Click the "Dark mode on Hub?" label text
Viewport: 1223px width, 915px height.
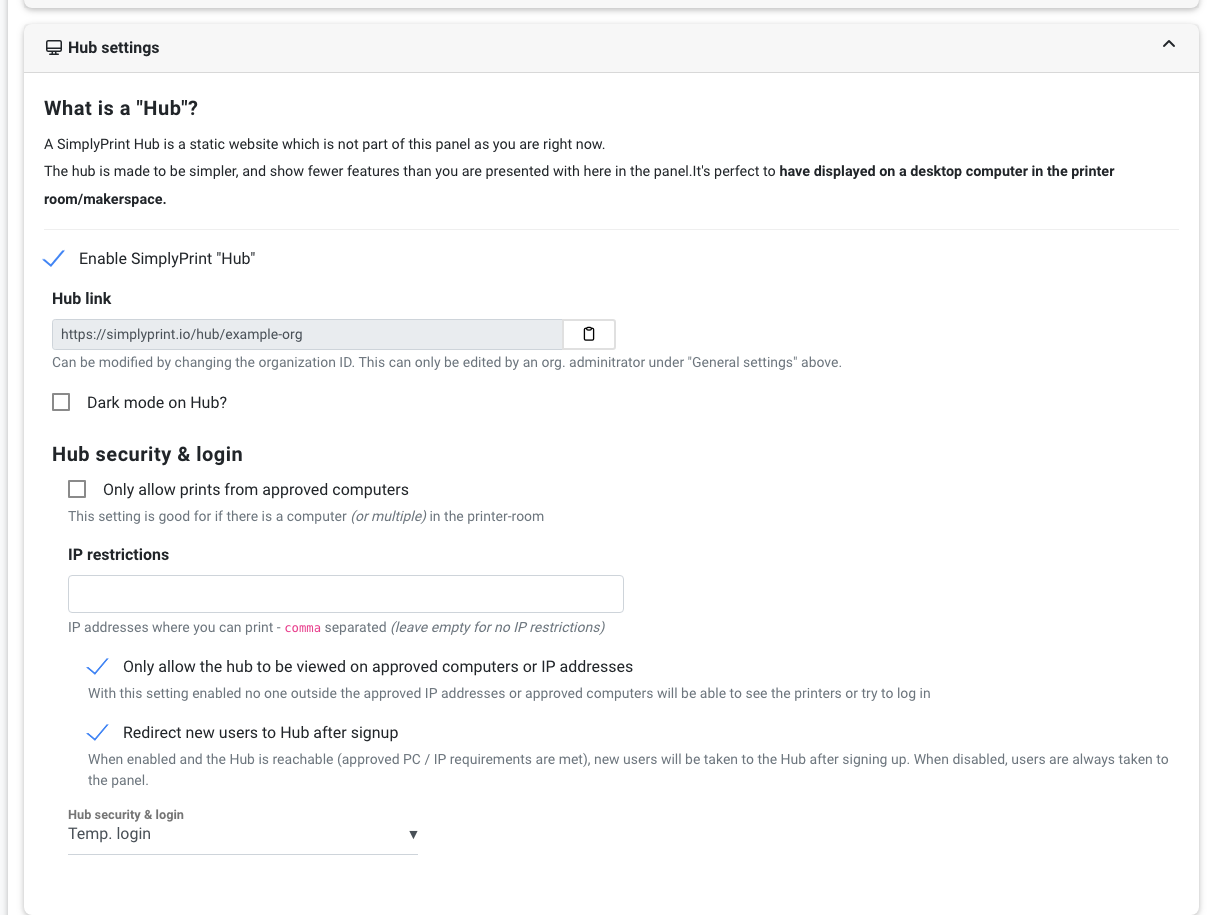[157, 402]
